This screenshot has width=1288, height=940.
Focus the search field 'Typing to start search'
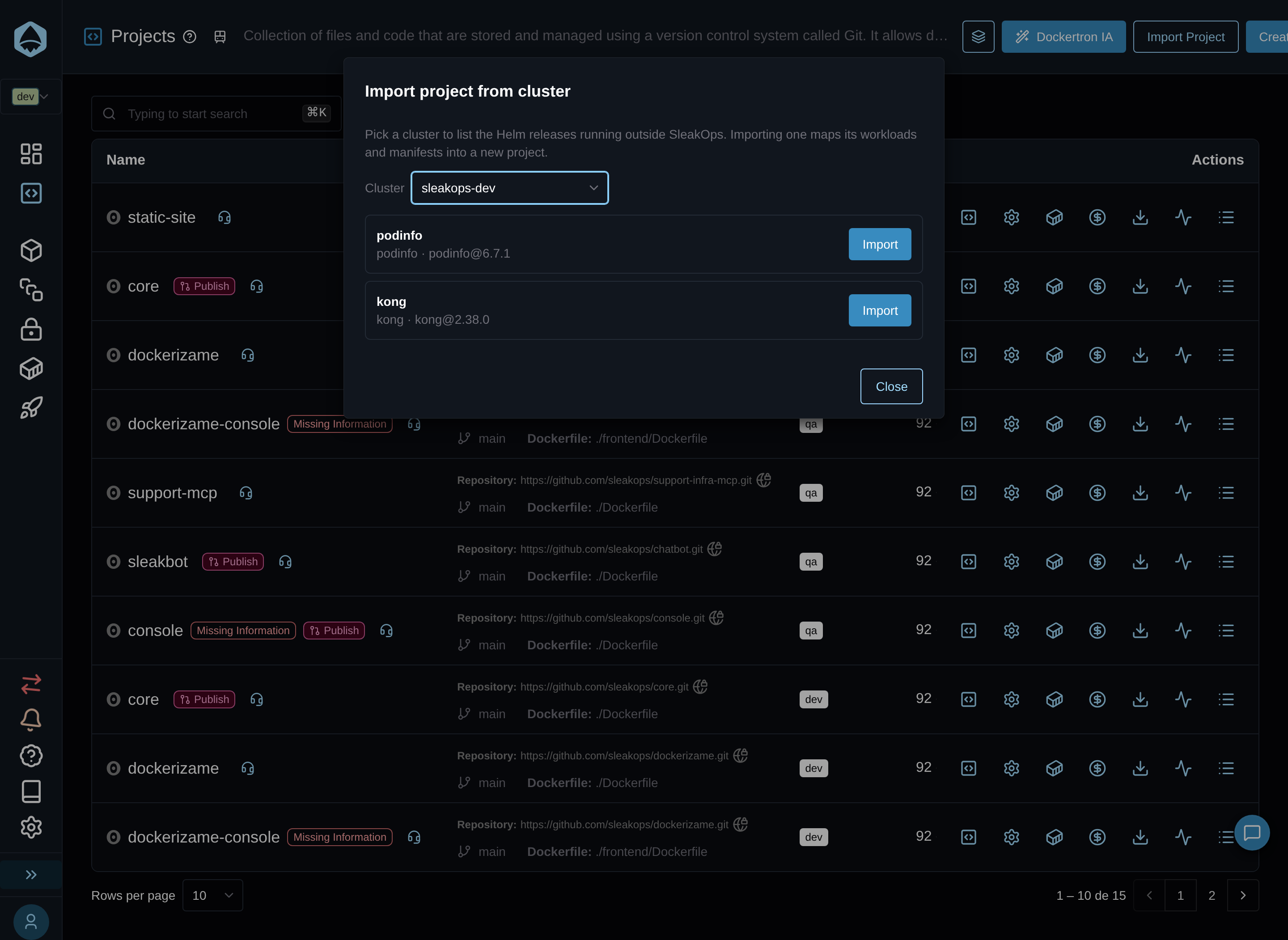216,113
